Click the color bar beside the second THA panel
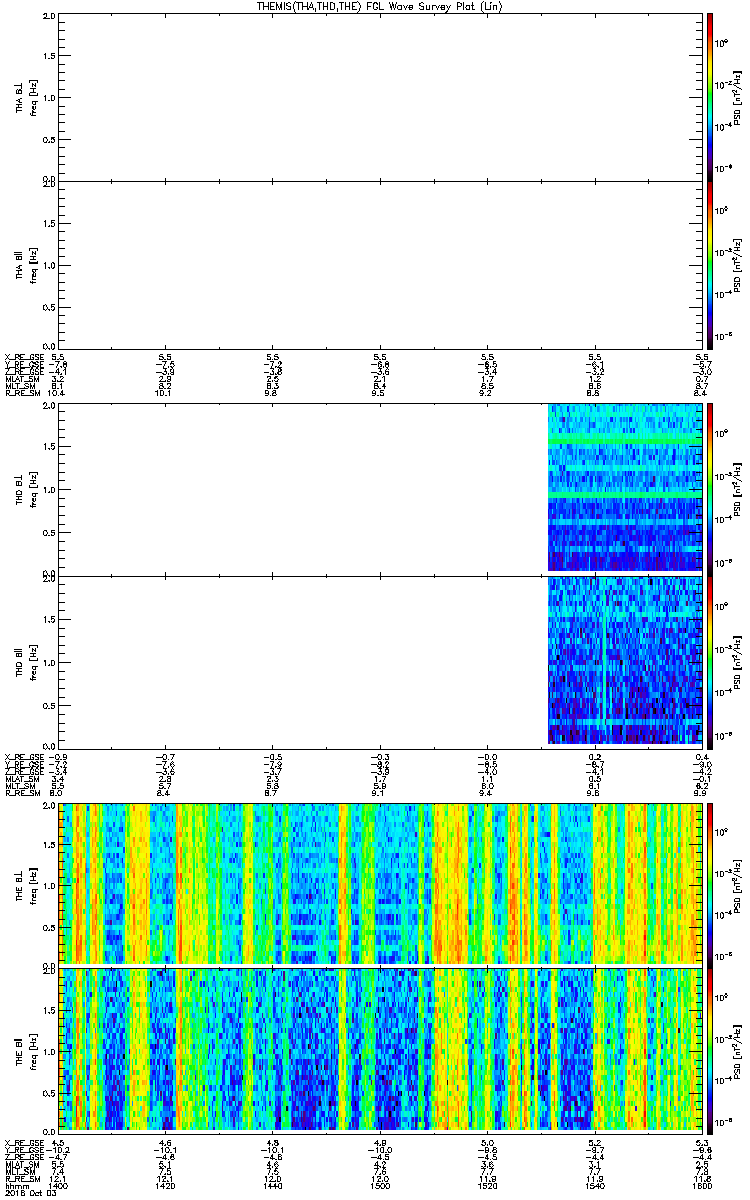Screen dimensions: 750x1200 click(710, 263)
